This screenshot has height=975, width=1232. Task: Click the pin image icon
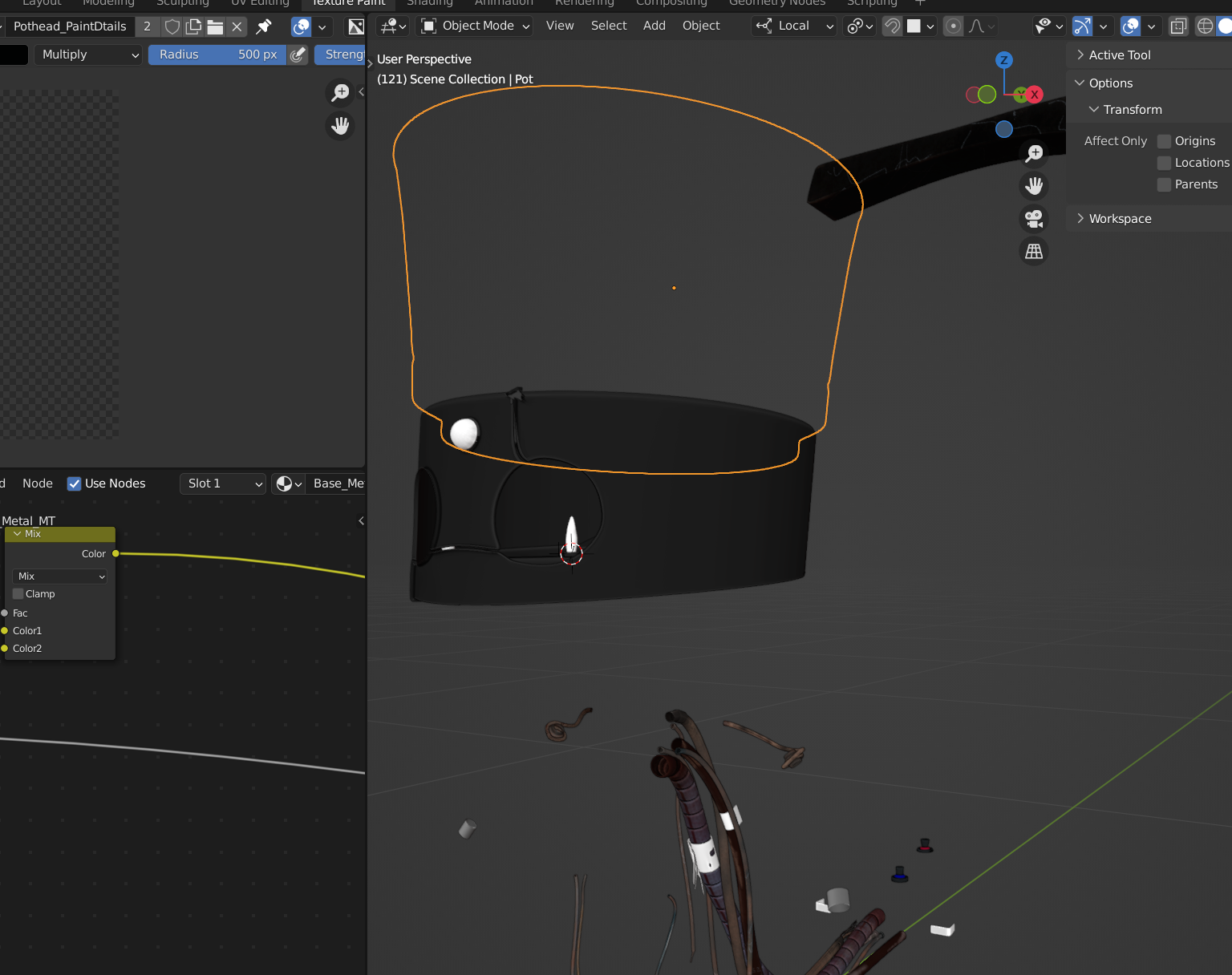point(264,26)
